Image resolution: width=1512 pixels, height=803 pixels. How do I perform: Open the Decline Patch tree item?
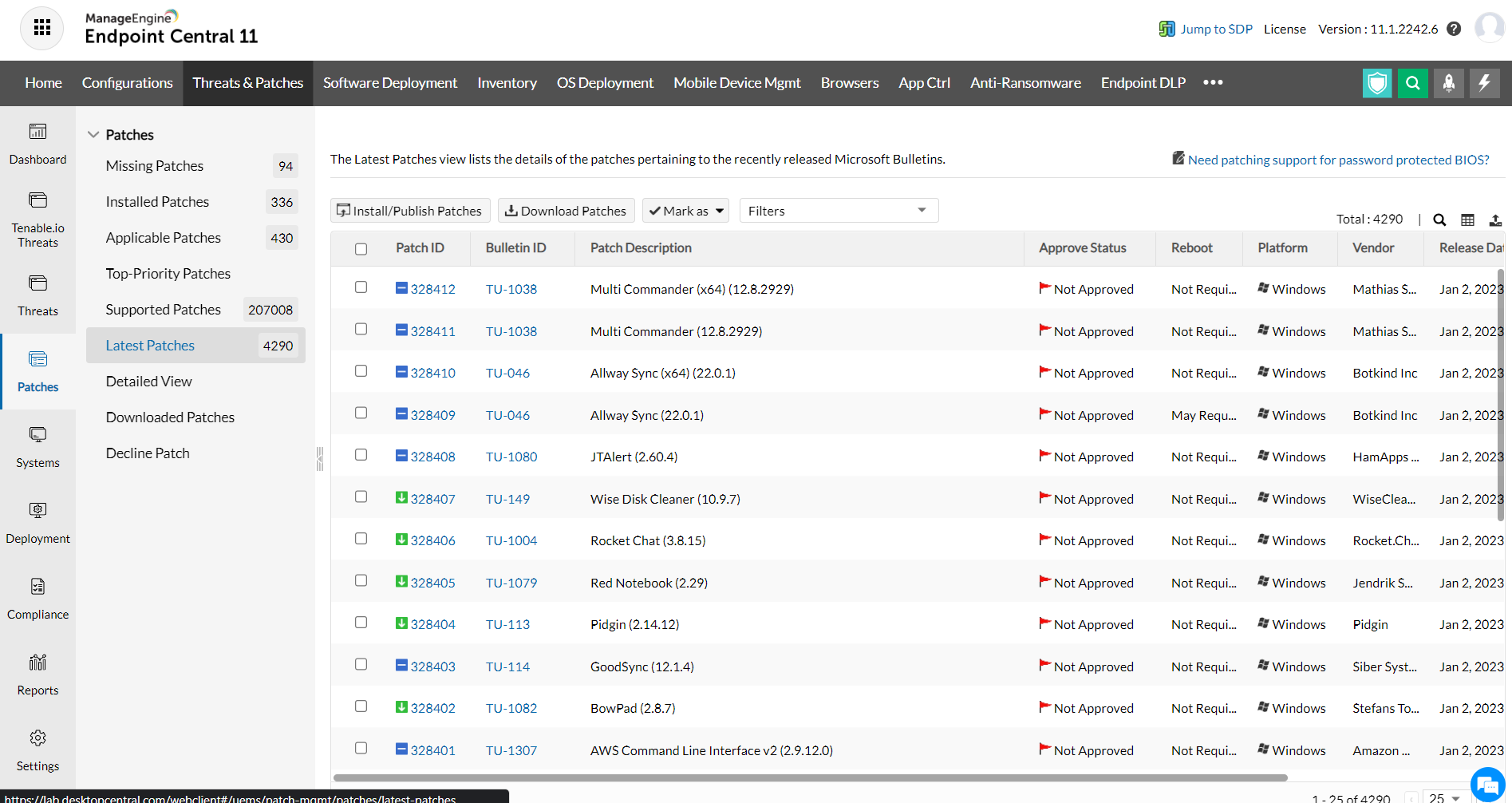pos(148,453)
